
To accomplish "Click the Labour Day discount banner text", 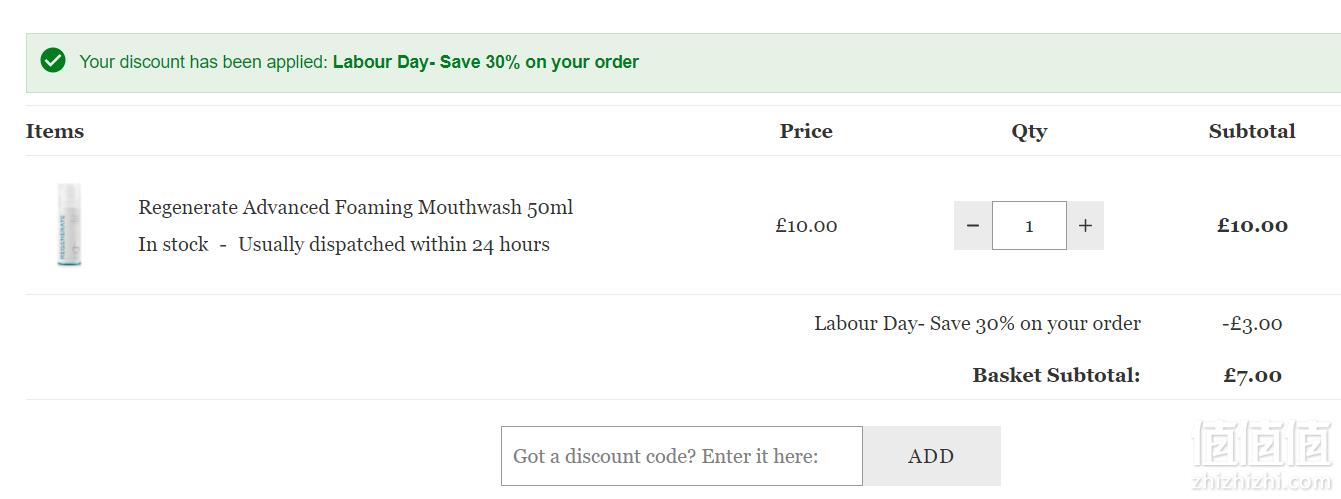I will point(486,62).
